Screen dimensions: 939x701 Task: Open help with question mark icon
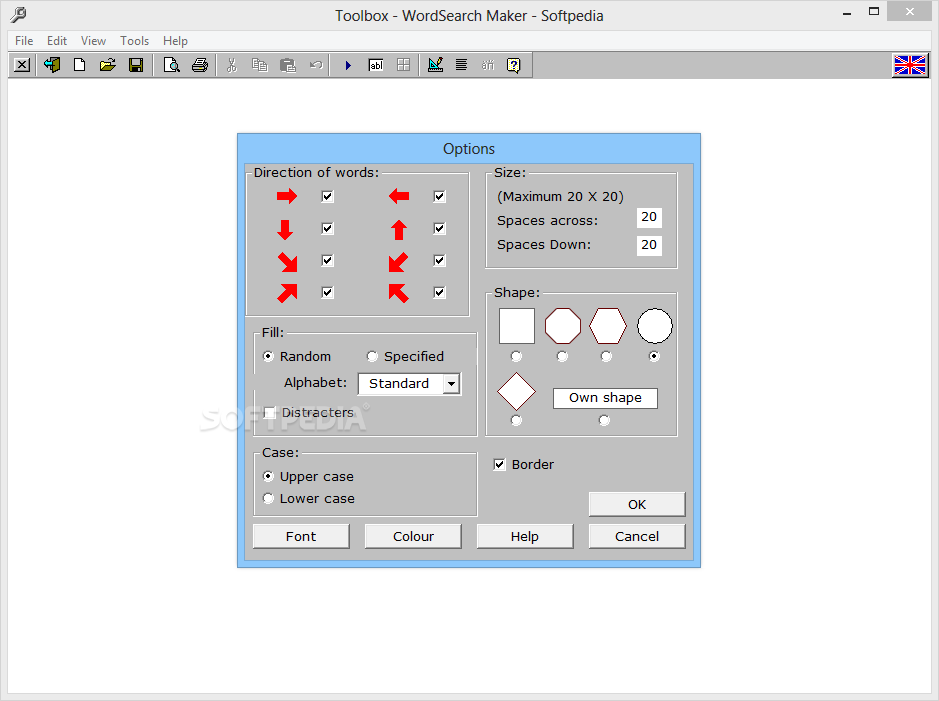pos(514,65)
